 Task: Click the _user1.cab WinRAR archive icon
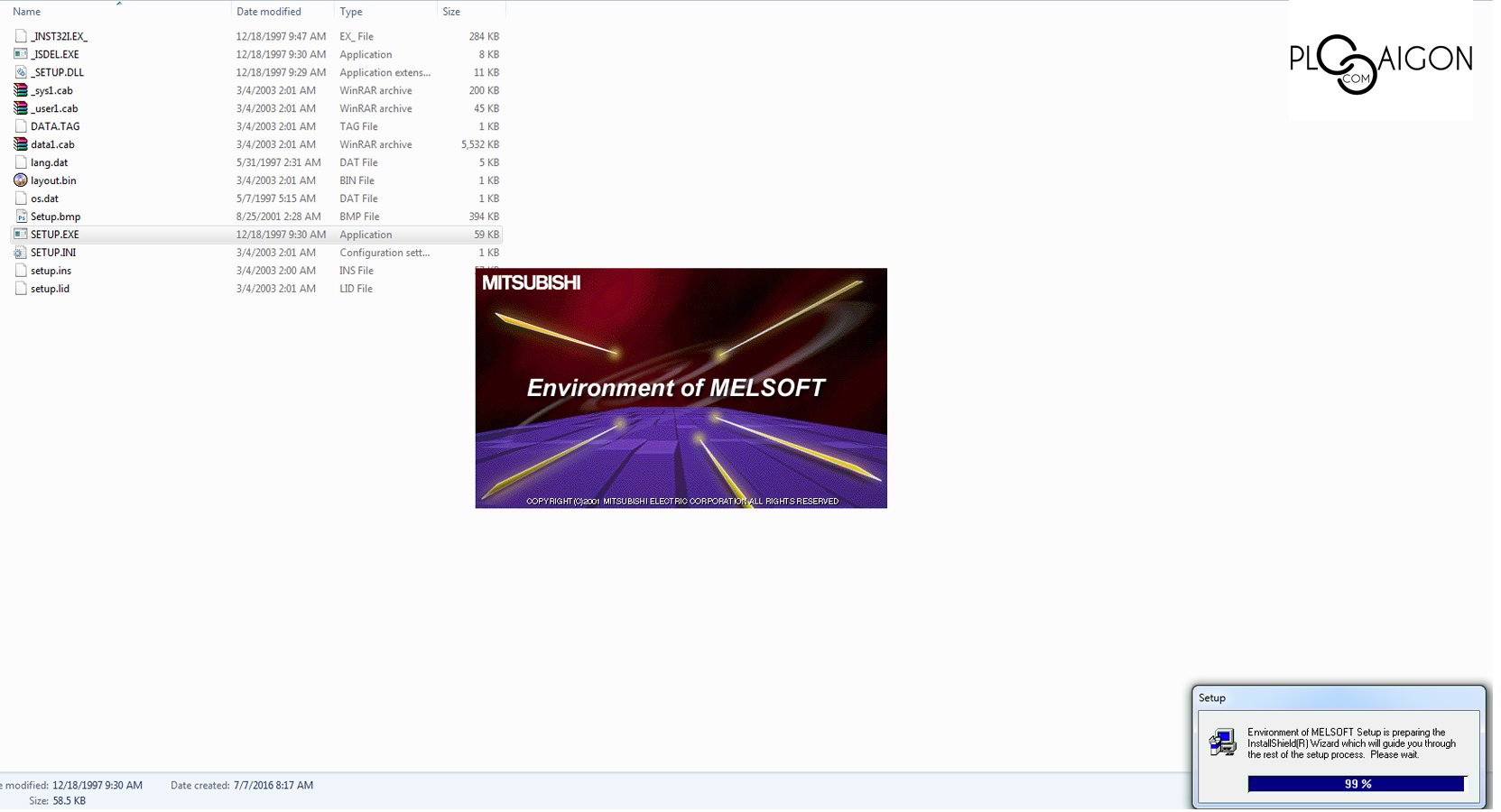coord(21,108)
